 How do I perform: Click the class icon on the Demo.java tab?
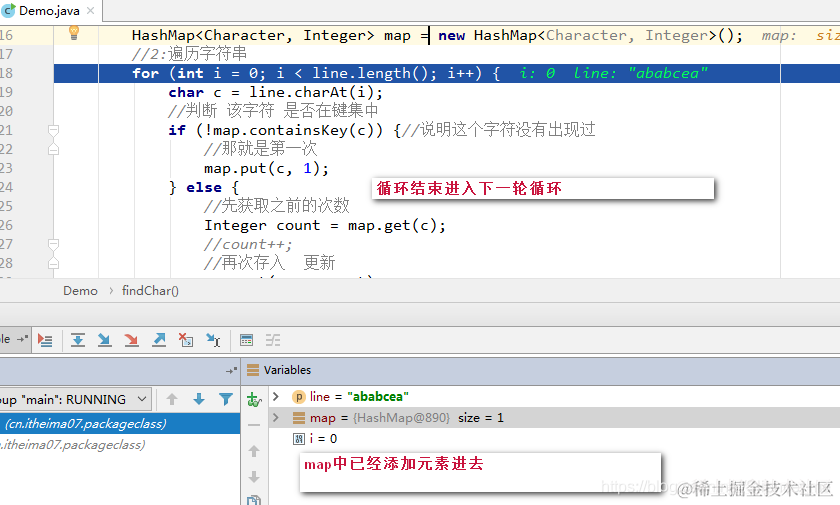(x=8, y=10)
